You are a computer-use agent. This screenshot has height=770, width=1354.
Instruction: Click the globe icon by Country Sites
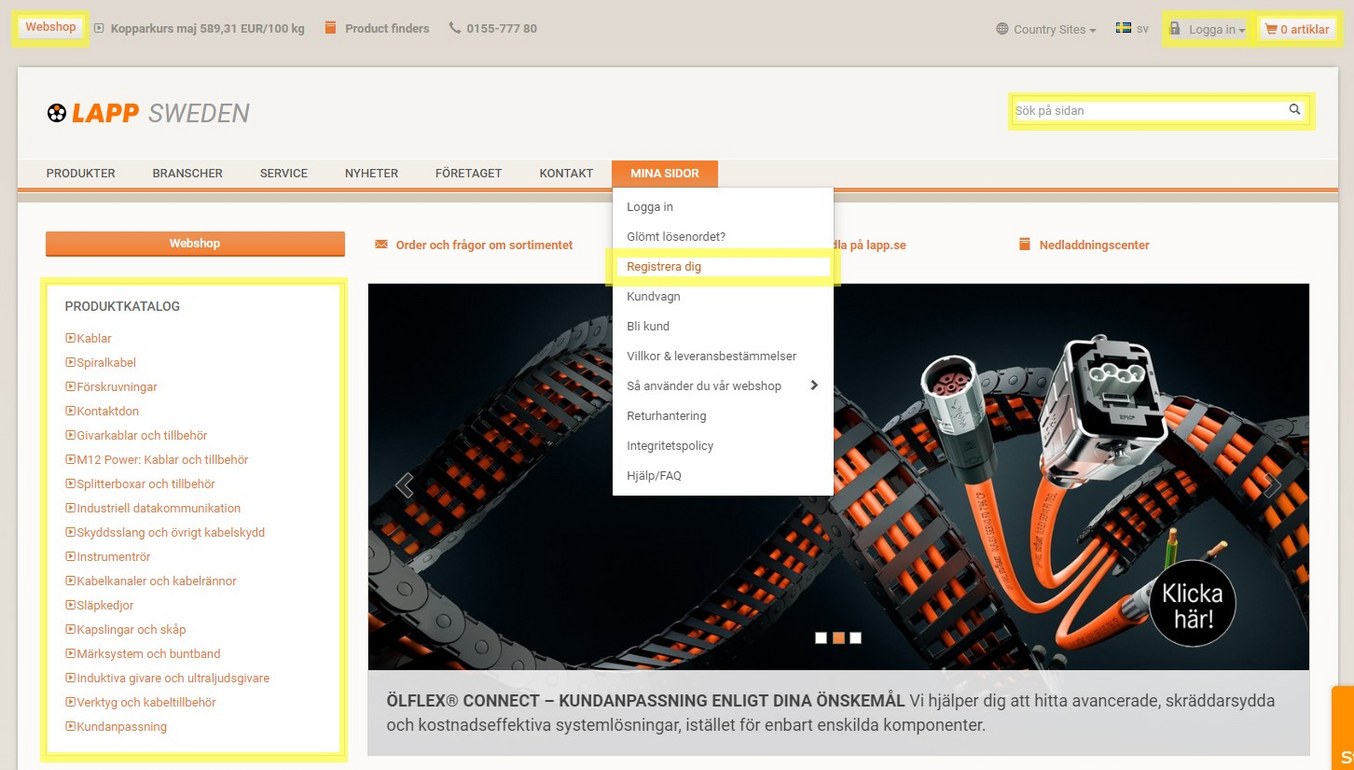[x=1002, y=29]
